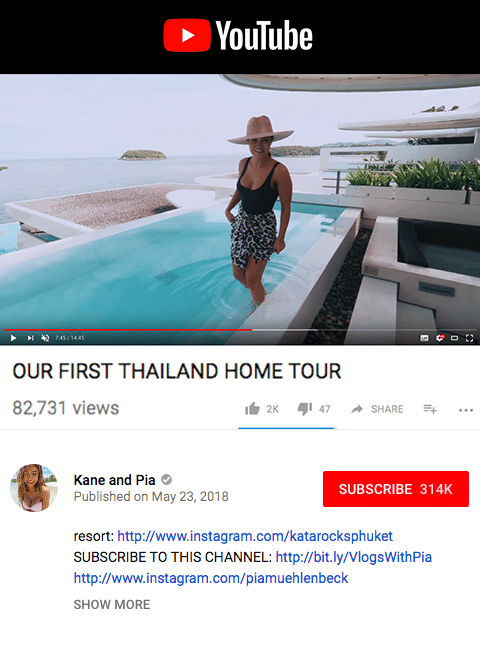
Task: Open the katarocksphuket Instagram link
Action: coord(255,536)
